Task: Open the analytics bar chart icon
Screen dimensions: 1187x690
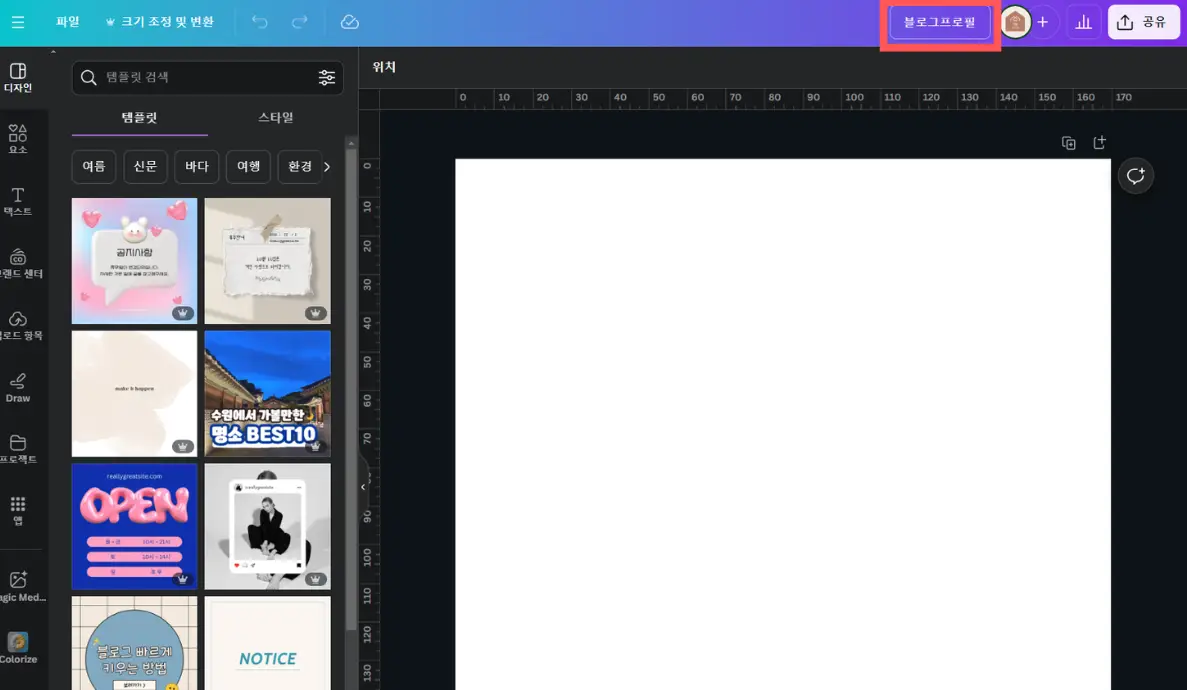Action: click(1083, 22)
